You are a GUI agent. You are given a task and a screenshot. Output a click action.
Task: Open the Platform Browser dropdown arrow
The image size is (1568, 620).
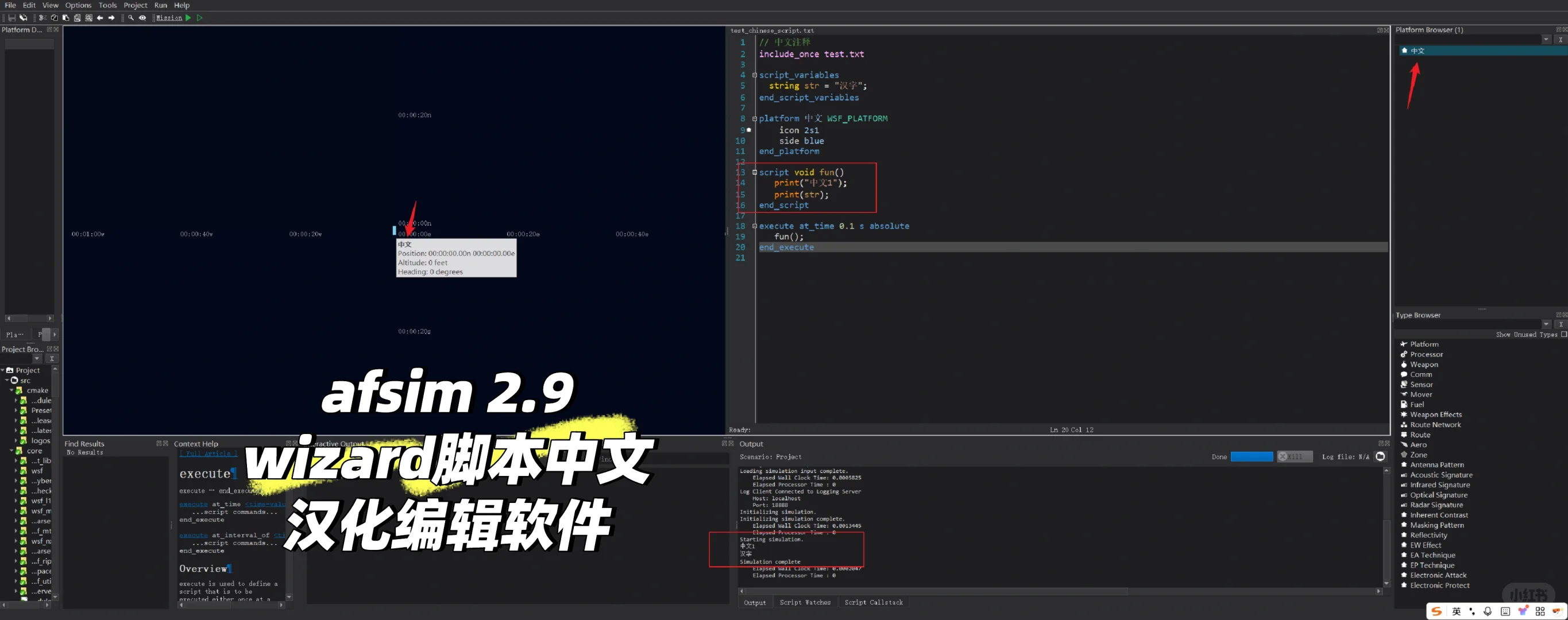pyautogui.click(x=1546, y=39)
